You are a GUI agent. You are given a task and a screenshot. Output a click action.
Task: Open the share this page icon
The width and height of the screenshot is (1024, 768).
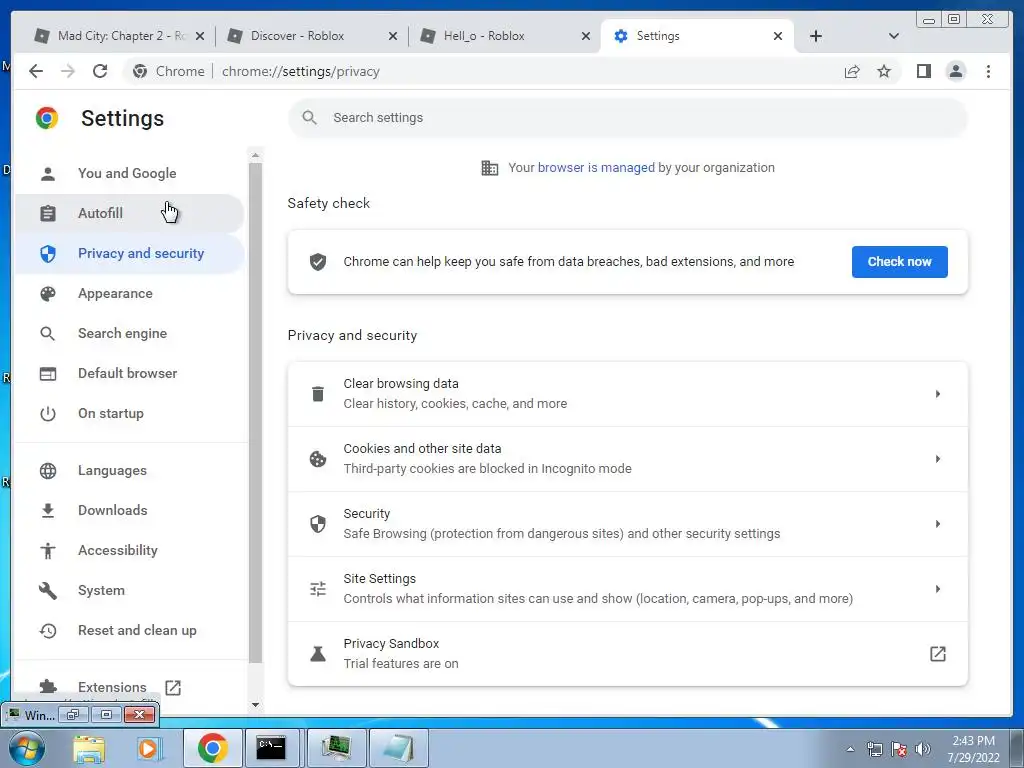[852, 71]
